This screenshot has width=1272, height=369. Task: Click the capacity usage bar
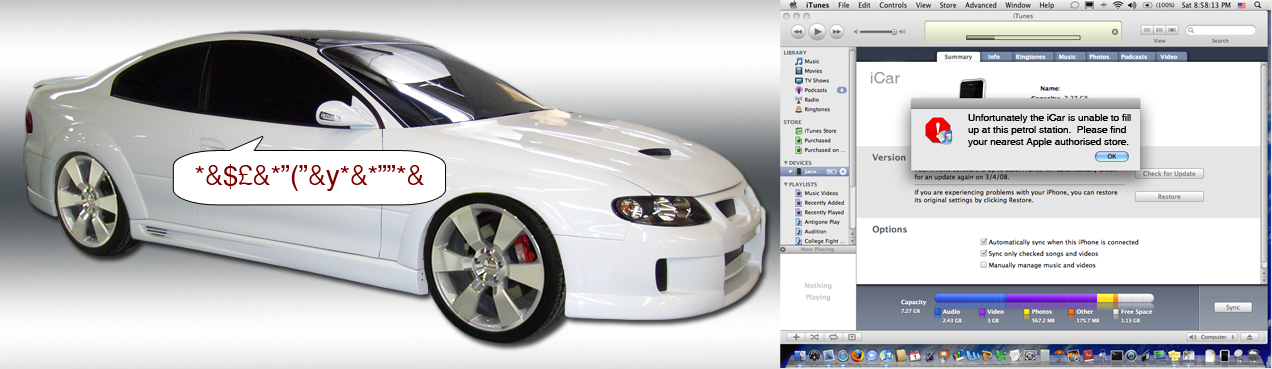[1044, 298]
